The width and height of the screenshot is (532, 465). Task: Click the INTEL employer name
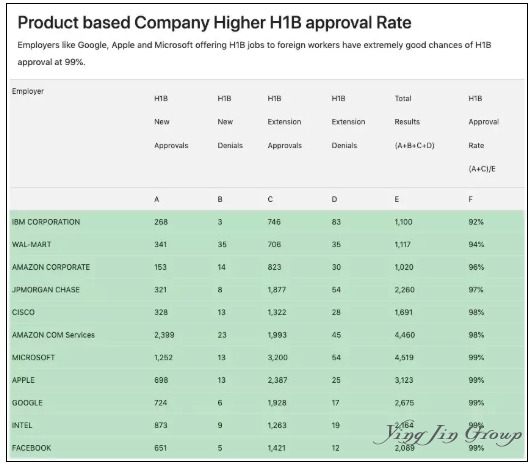click(22, 425)
